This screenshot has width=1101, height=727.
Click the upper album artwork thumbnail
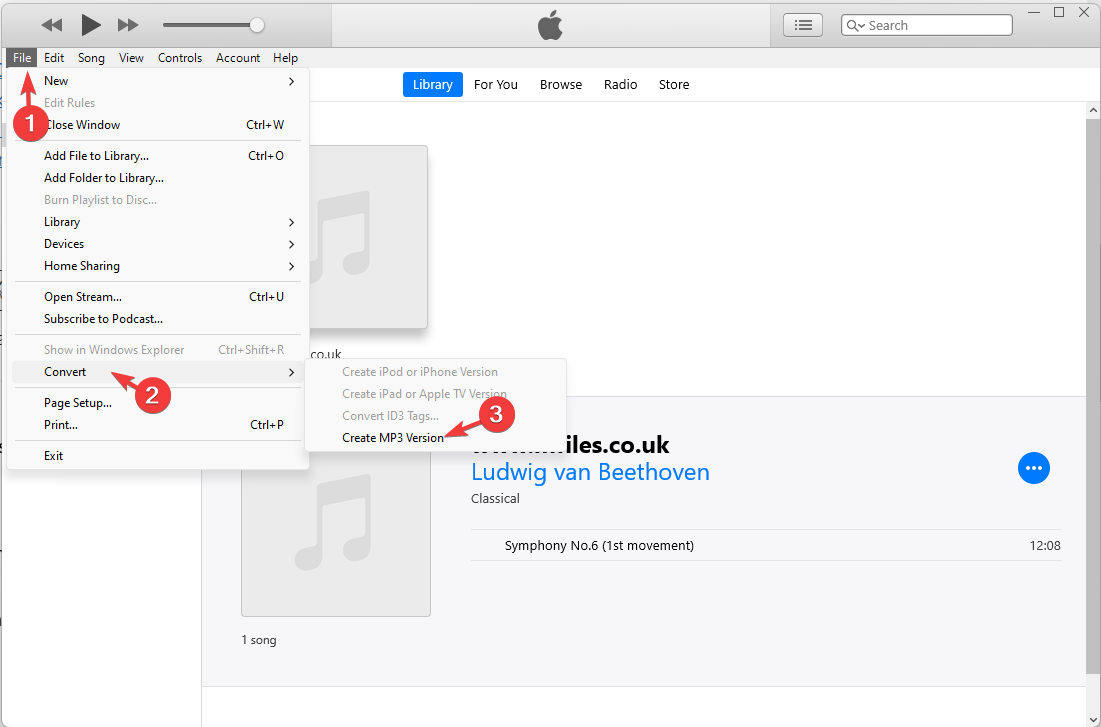[368, 237]
